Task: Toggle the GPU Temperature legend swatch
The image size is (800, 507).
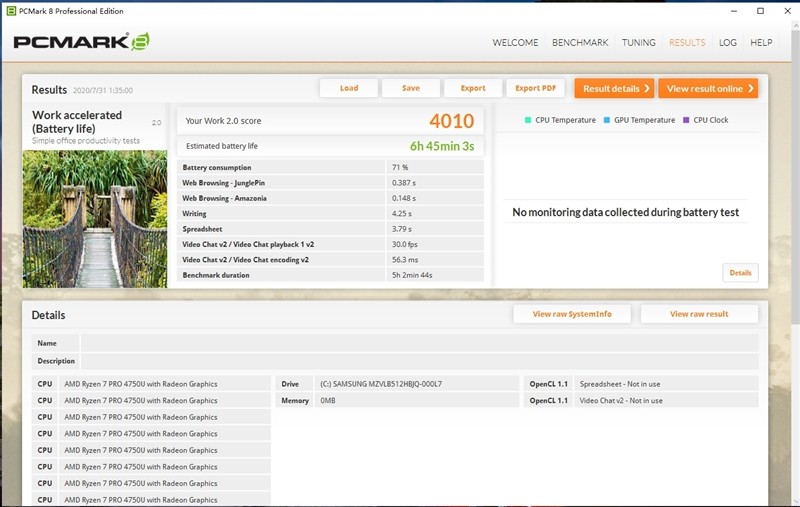Action: [x=607, y=120]
